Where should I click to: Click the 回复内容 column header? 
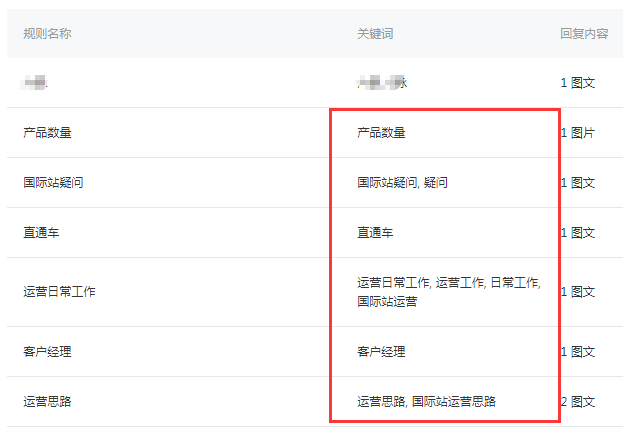pyautogui.click(x=584, y=33)
